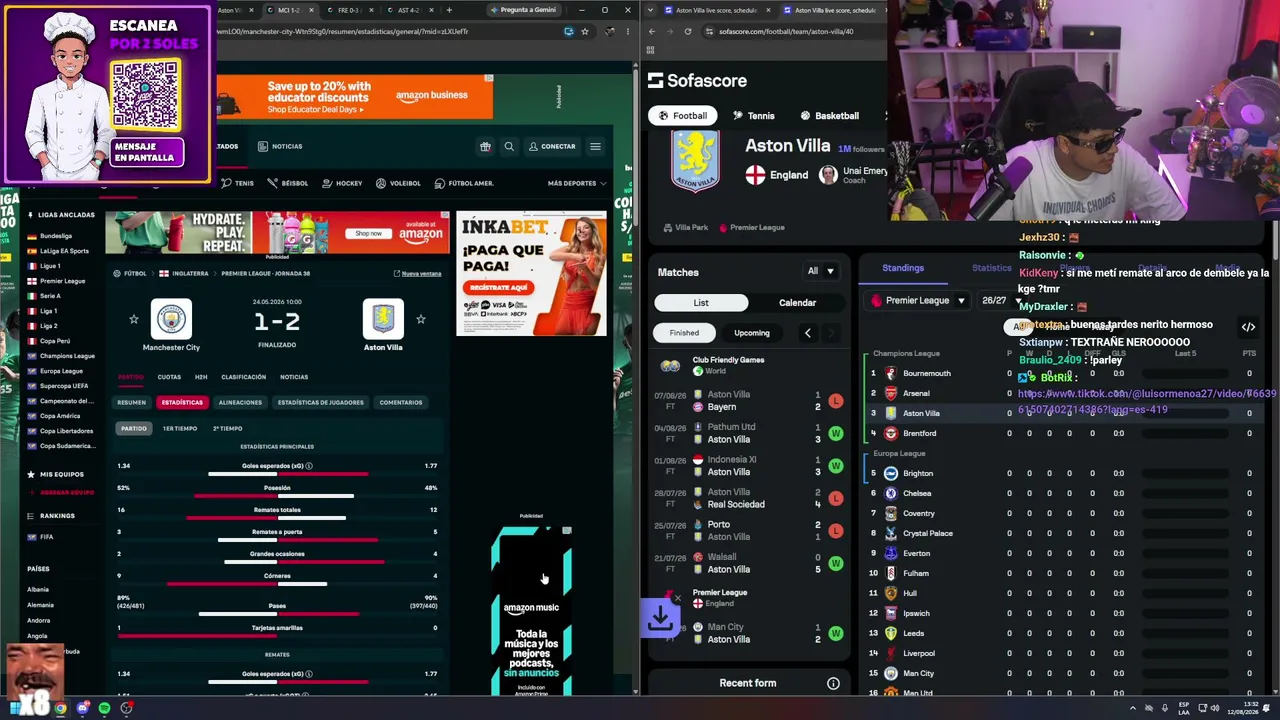Open the Flashscore hamburger menu
The image size is (1280, 720).
point(595,146)
